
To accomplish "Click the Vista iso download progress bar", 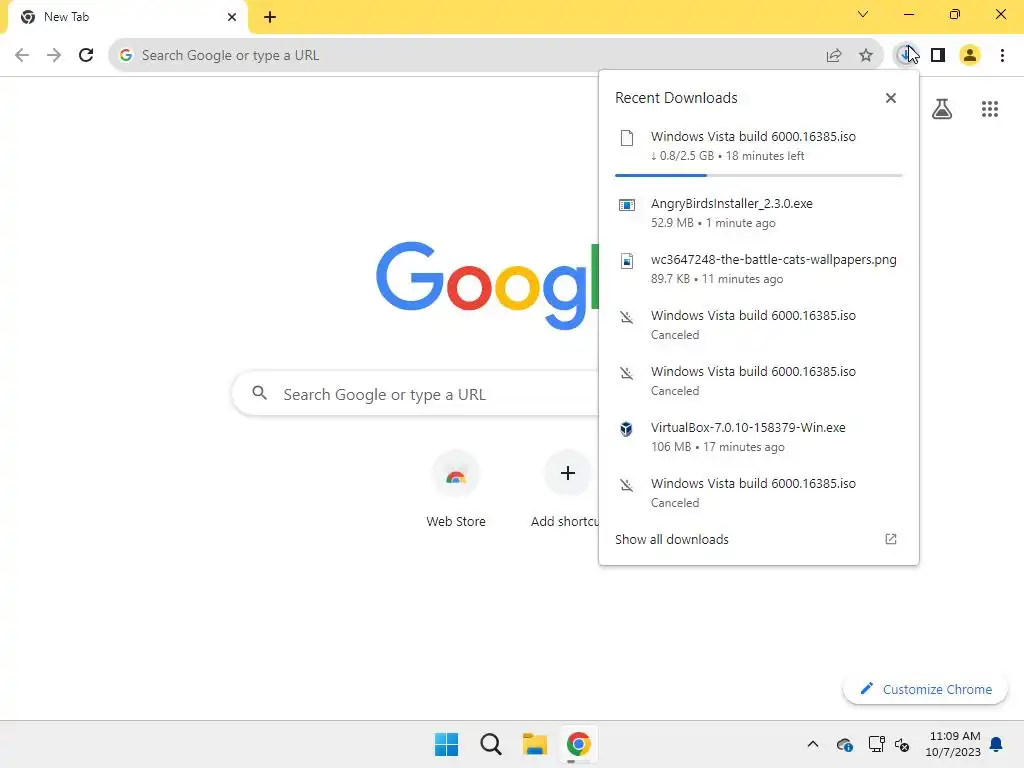I will pyautogui.click(x=759, y=175).
